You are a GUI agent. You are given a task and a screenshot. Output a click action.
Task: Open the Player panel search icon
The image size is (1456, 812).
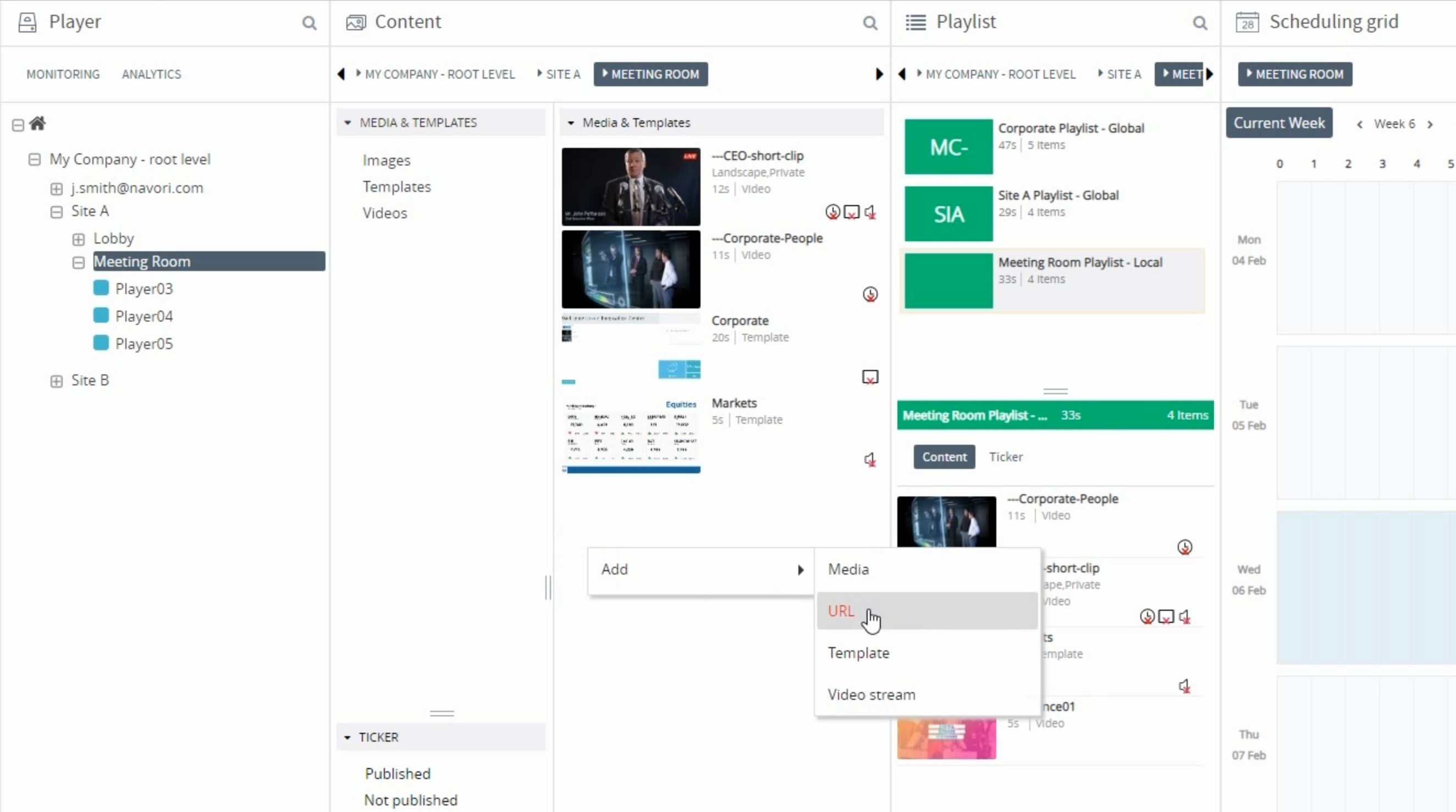click(308, 23)
